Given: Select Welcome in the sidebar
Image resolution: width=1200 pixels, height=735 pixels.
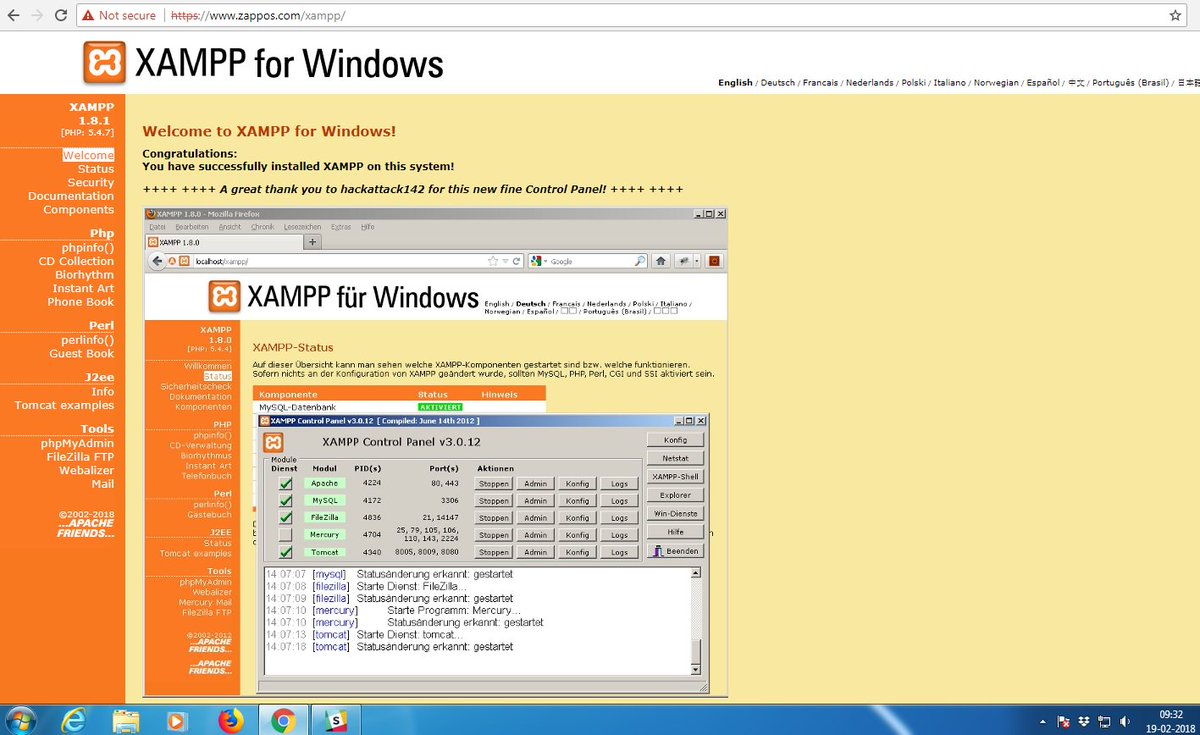Looking at the screenshot, I should pyautogui.click(x=88, y=155).
